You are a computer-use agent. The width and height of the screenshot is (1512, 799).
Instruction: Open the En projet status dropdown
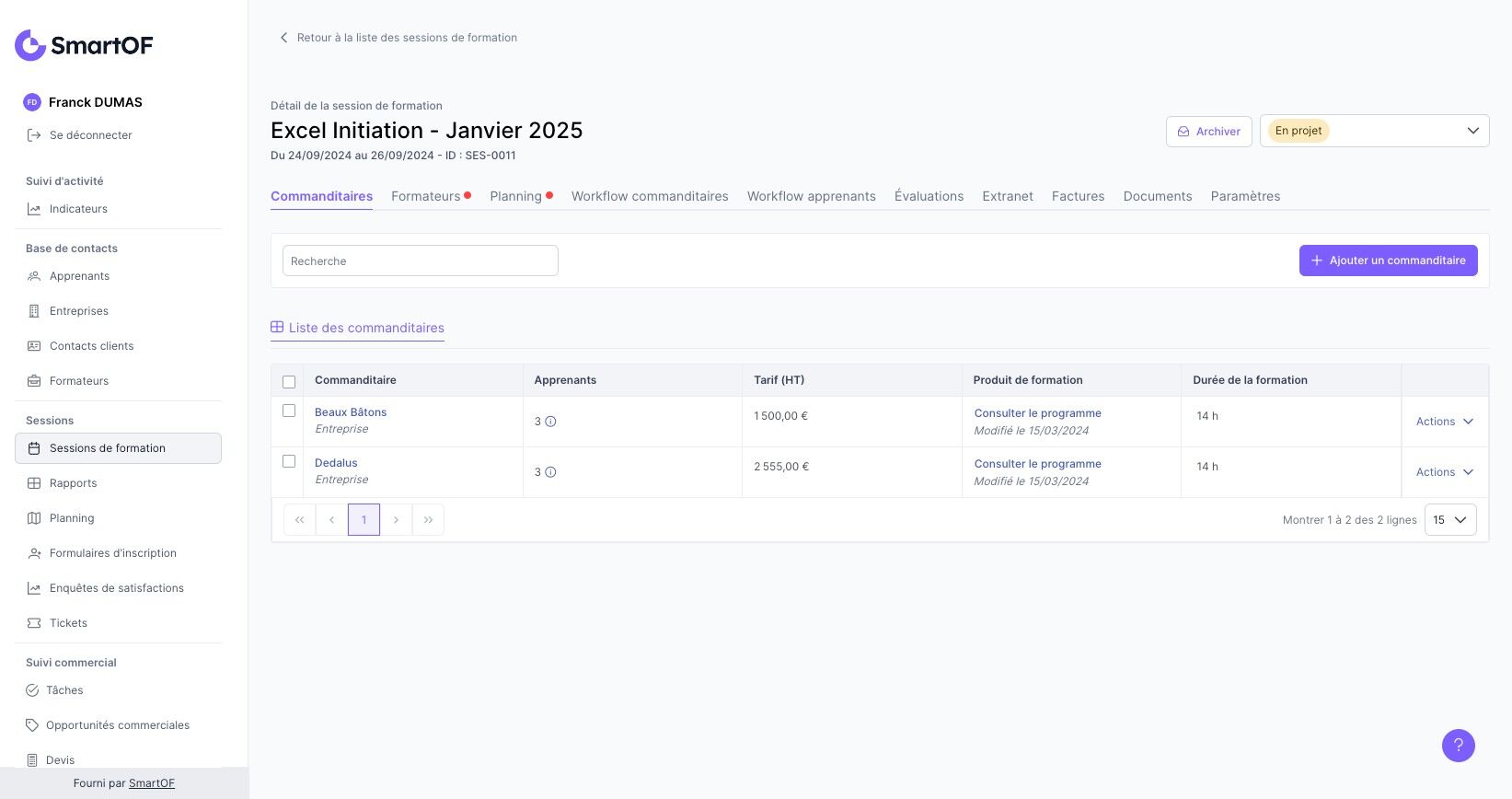[1374, 131]
